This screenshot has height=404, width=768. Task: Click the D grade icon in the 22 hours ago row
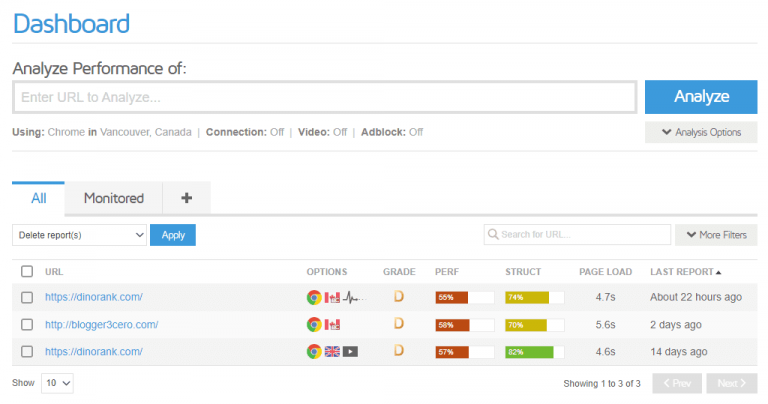[399, 296]
